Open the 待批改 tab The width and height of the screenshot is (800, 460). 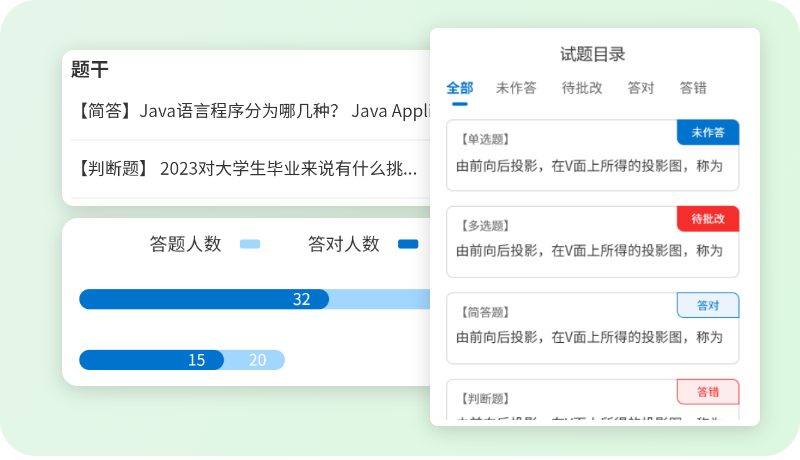[x=582, y=88]
